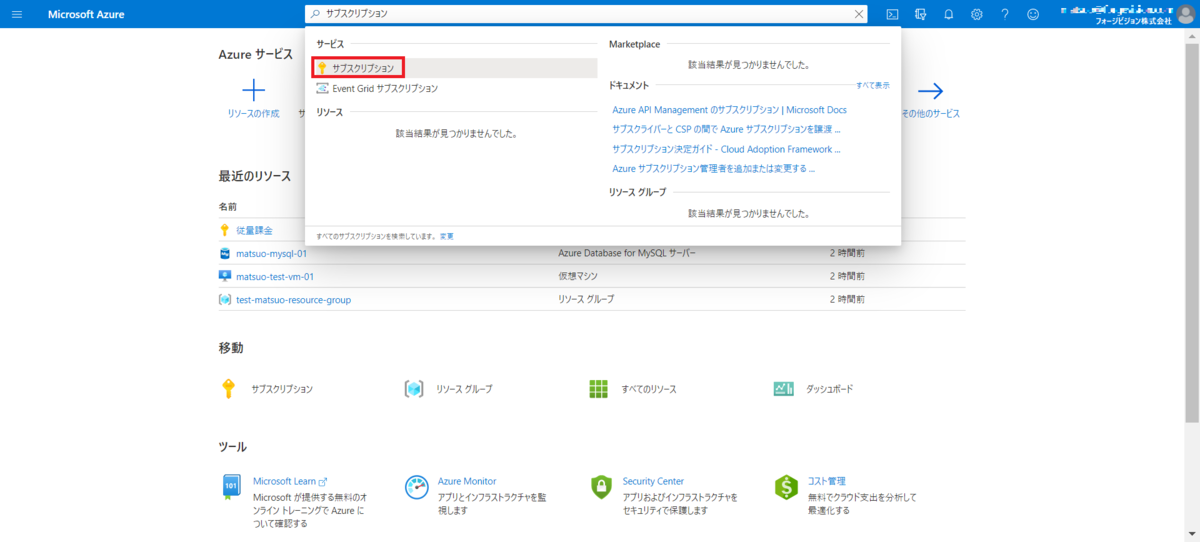
Task: Click the Microsoft Learn icon
Action: coord(230,487)
